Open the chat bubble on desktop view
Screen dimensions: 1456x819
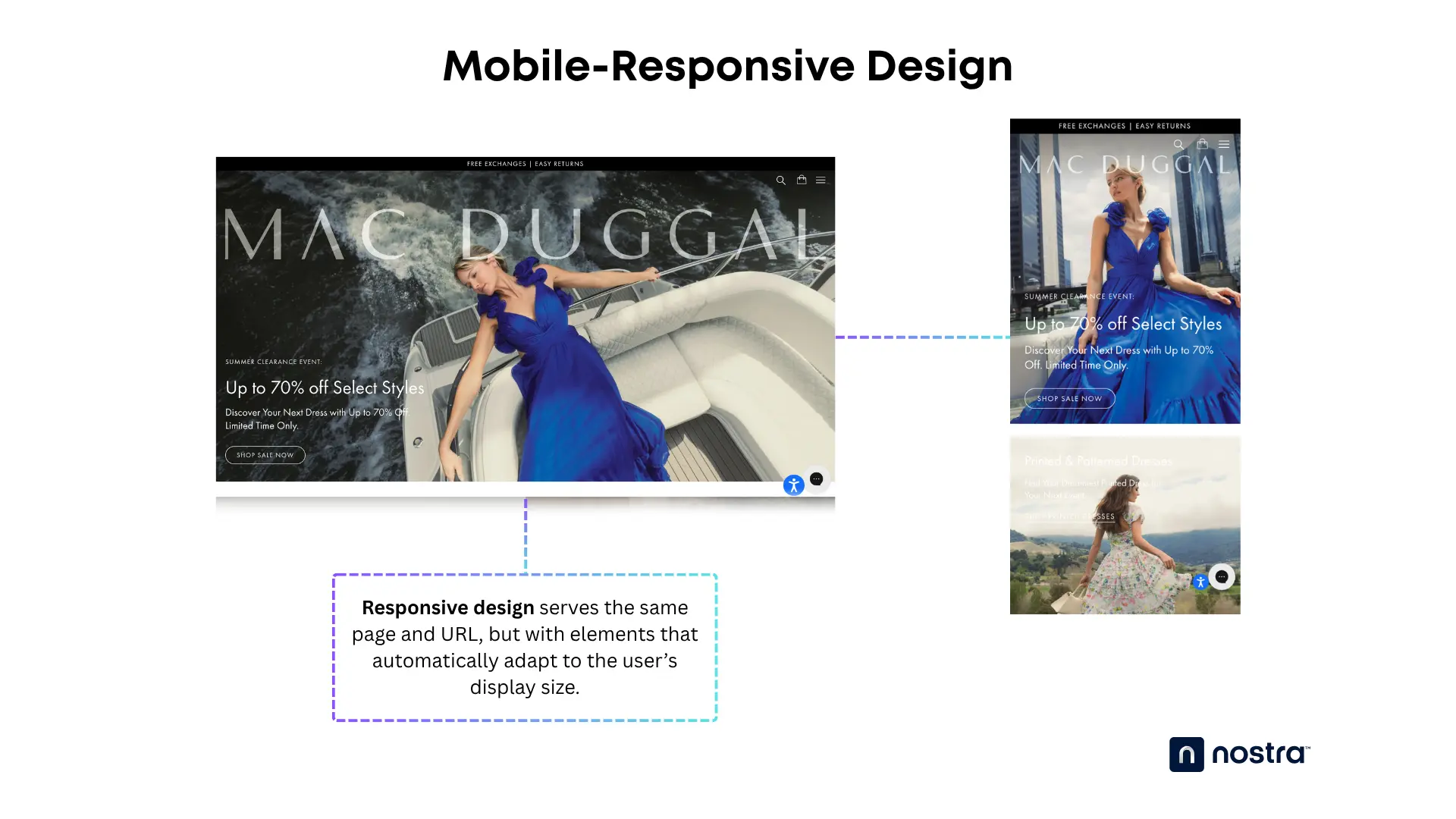(x=817, y=479)
